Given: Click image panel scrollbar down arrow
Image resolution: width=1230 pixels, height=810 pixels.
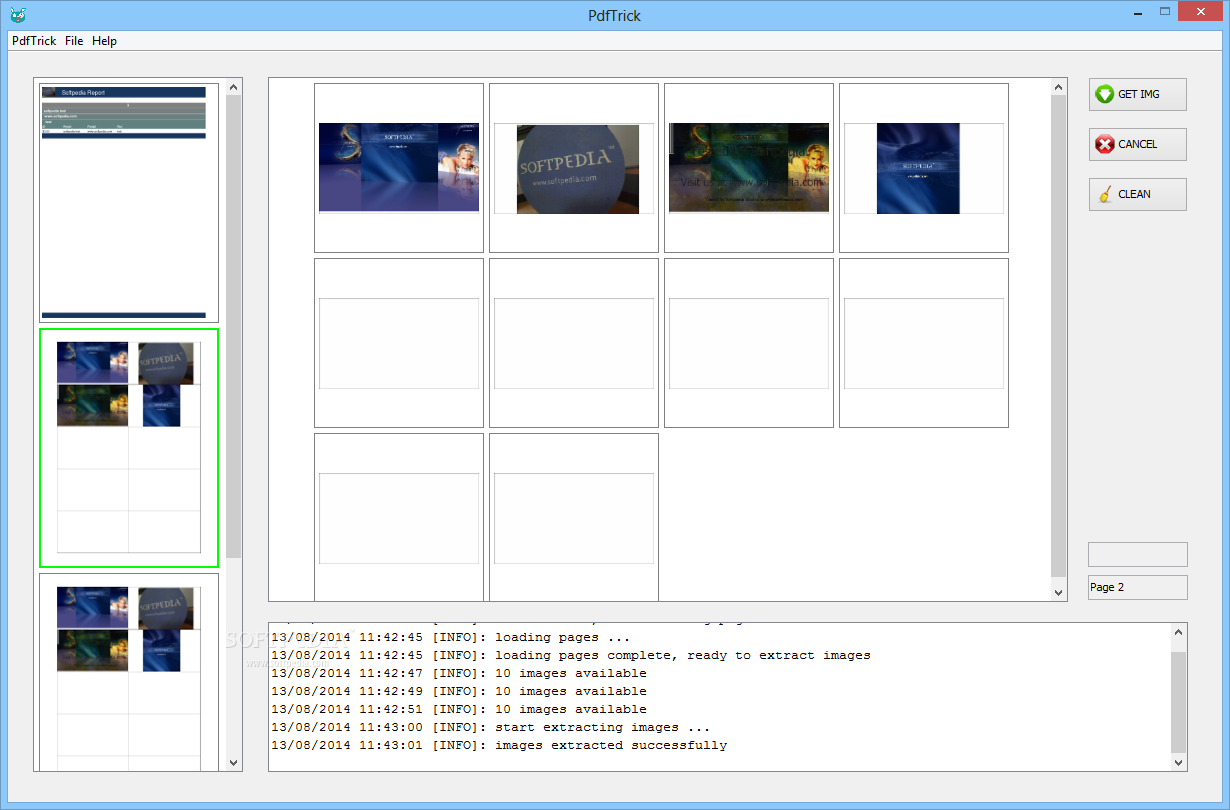Looking at the screenshot, I should coord(1060,593).
